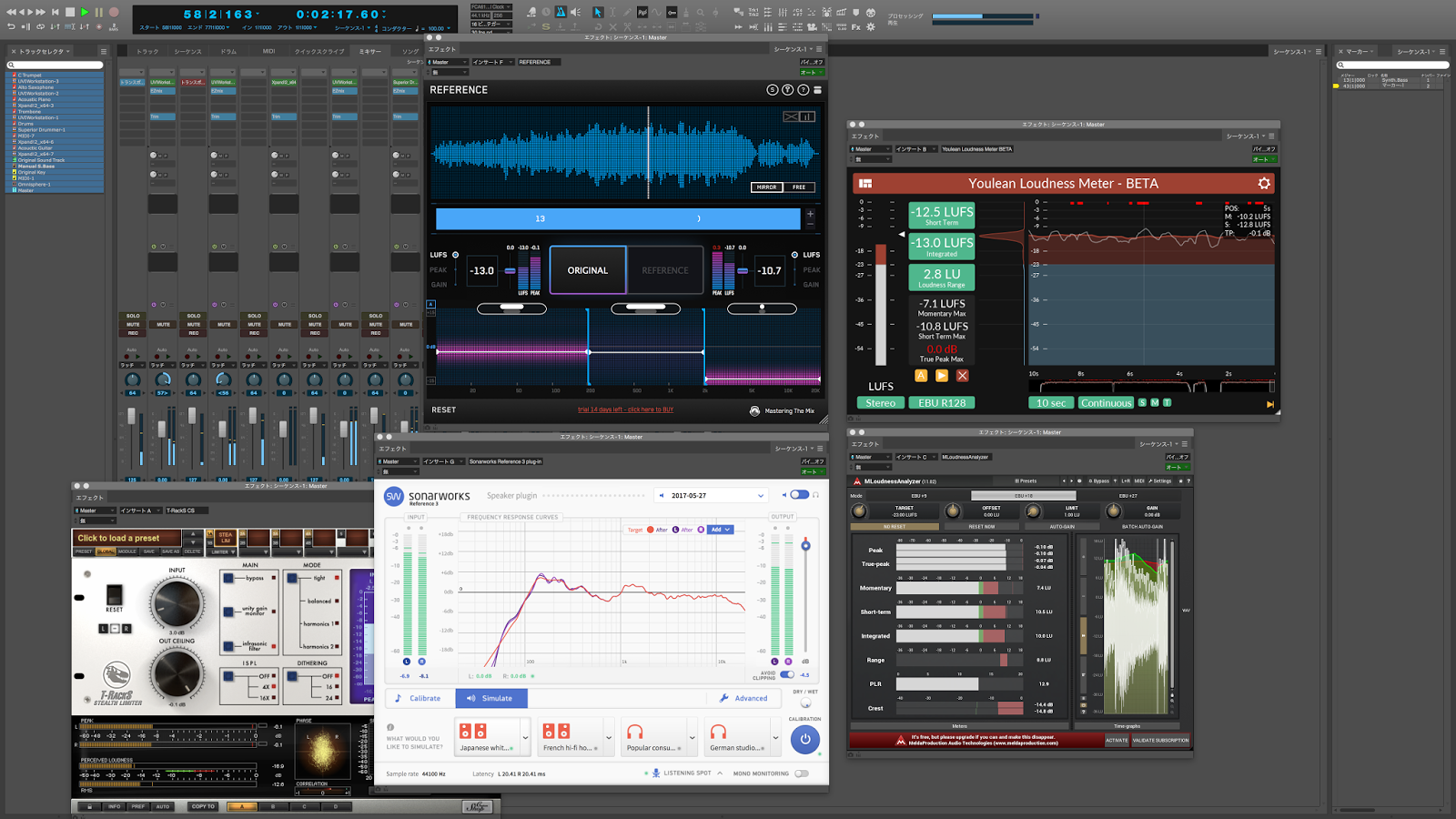Toggle Mono Monitoring switch

[801, 773]
